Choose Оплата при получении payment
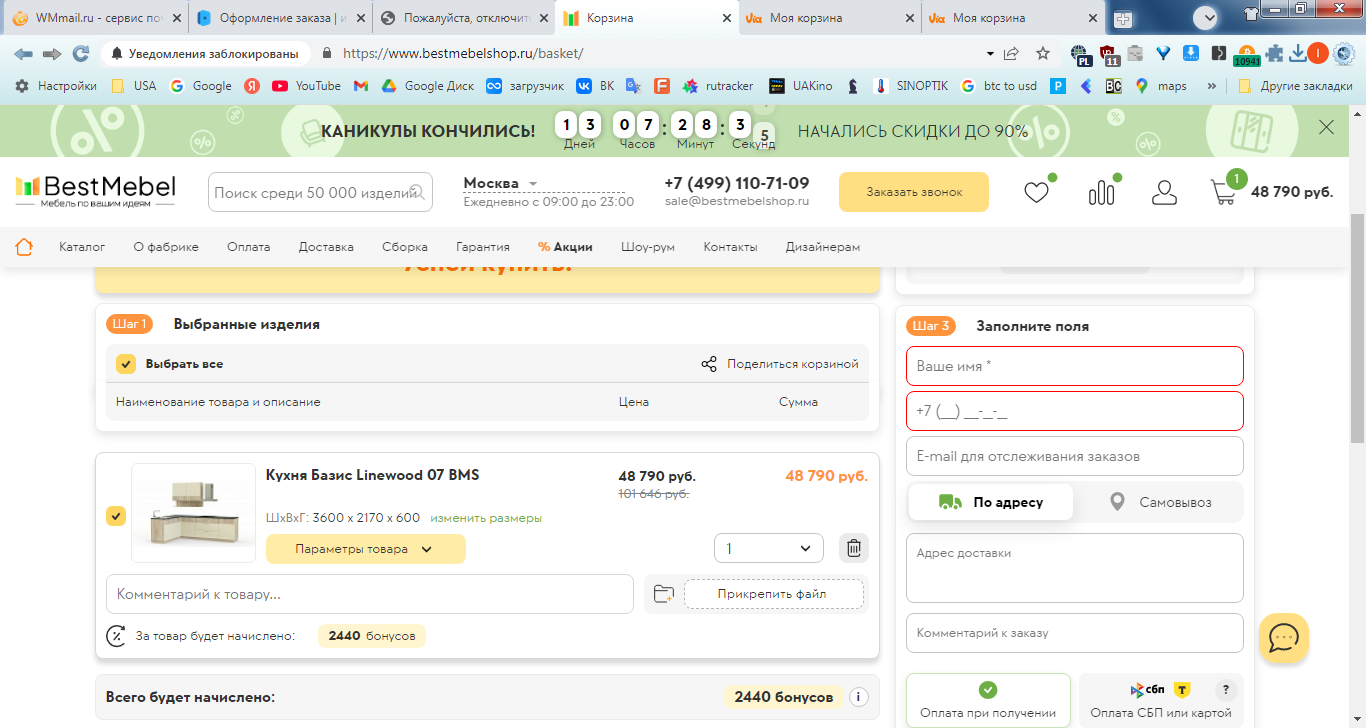Viewport: 1366px width, 728px height. click(988, 700)
